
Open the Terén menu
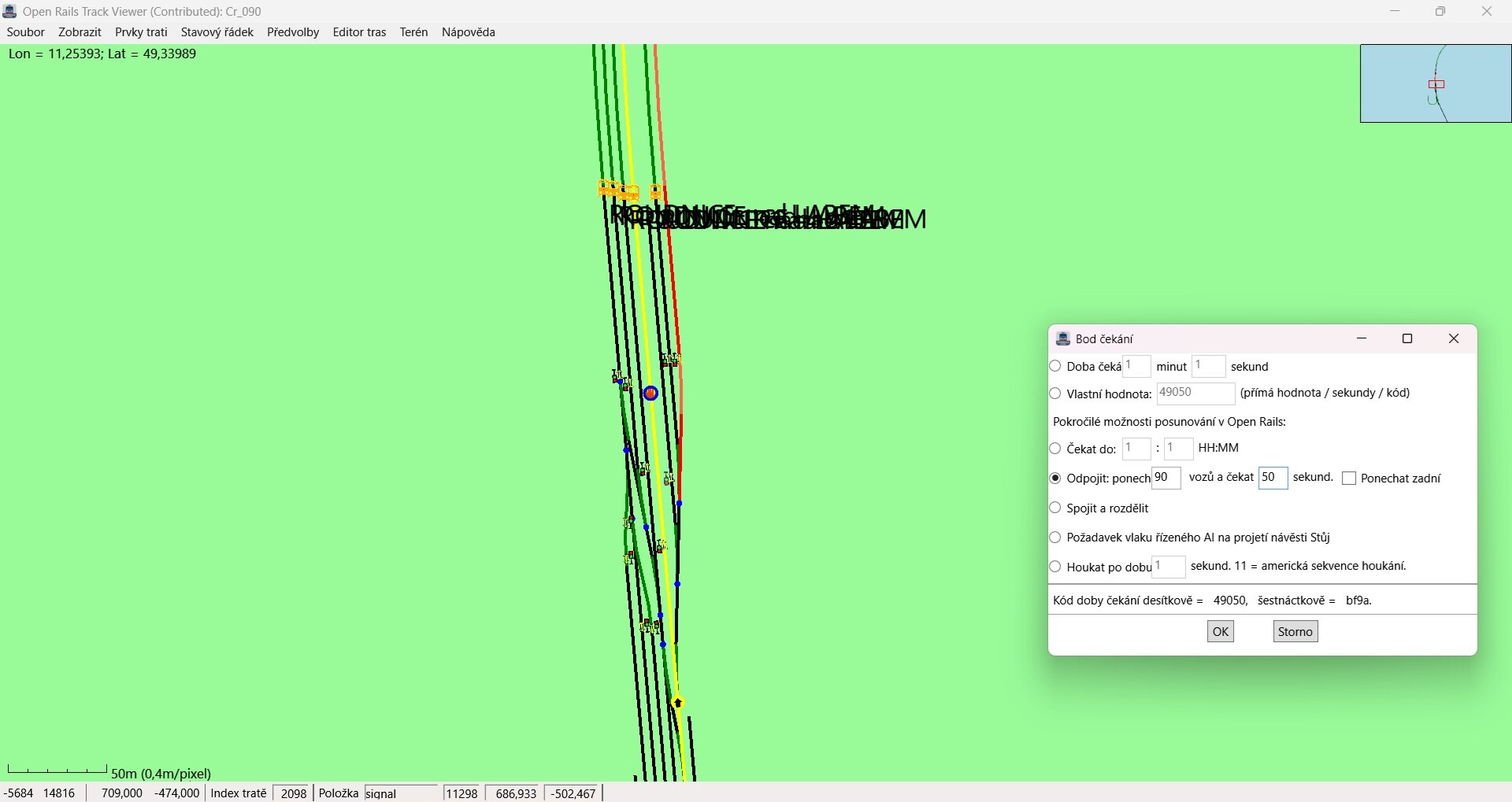pos(413,32)
